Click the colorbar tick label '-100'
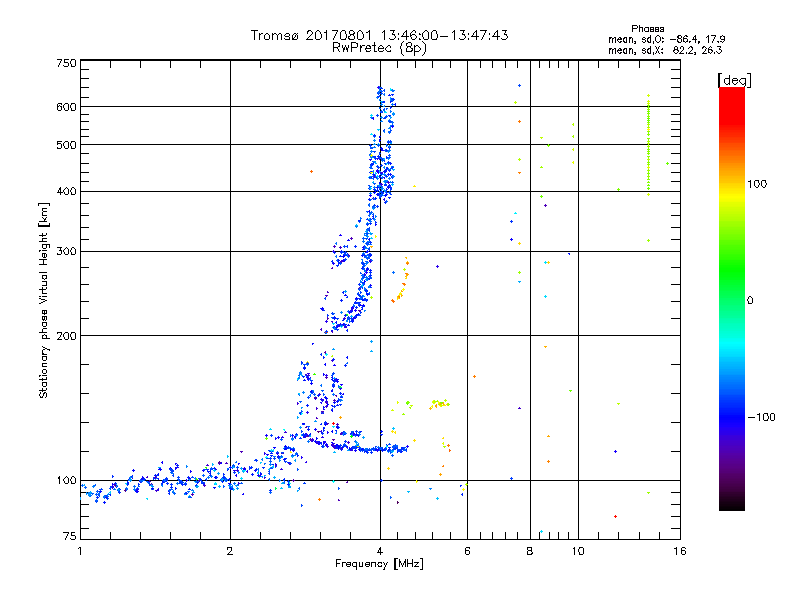The width and height of the screenshot is (800, 600). point(761,417)
